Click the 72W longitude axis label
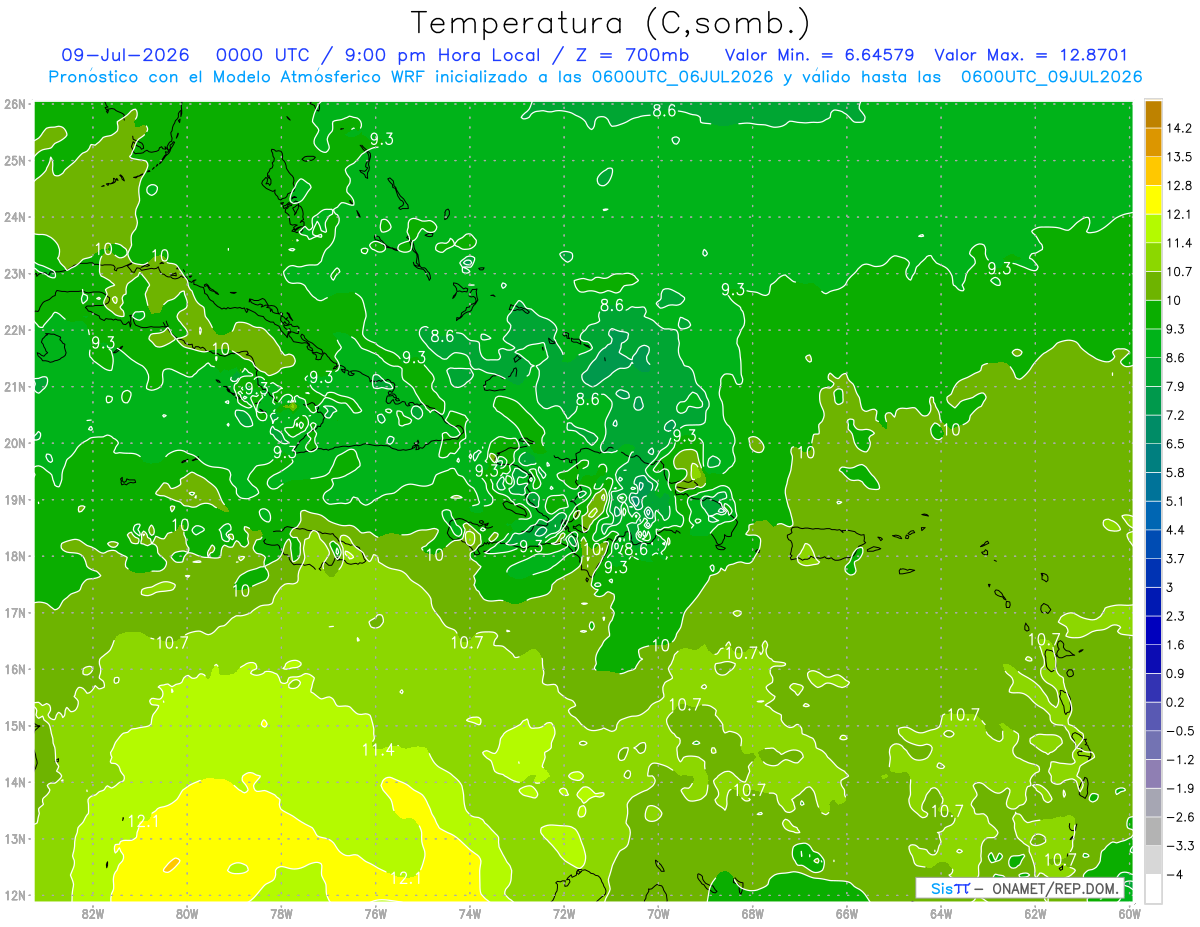1200x927 pixels. 564,913
